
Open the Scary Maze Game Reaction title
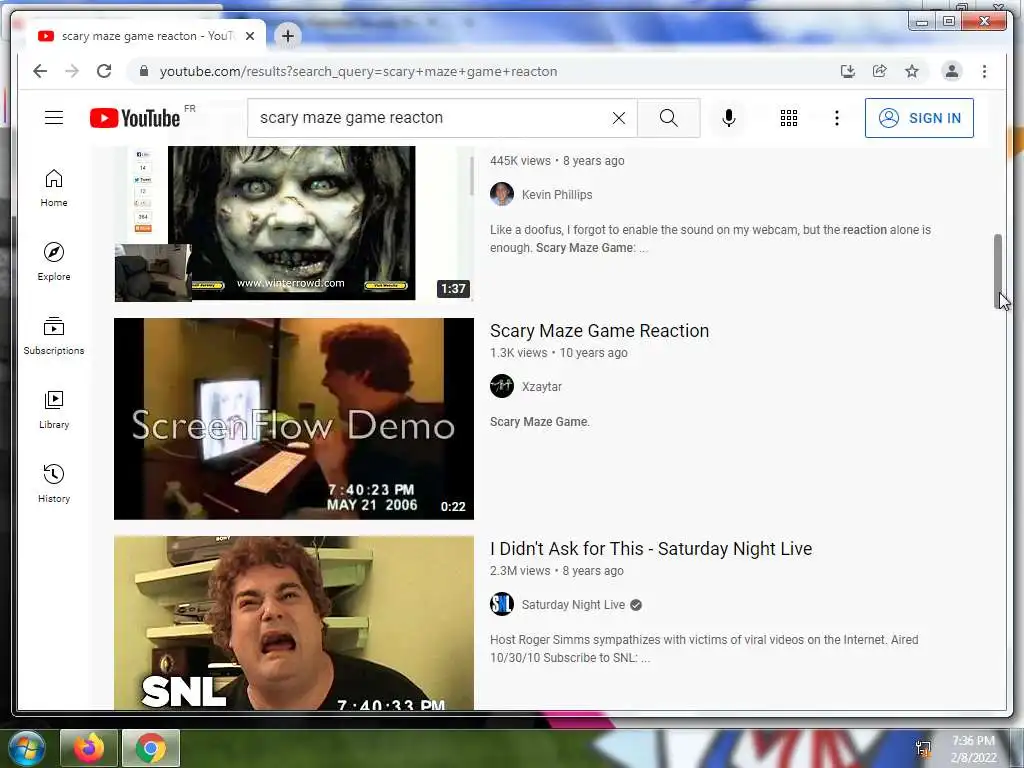[x=599, y=331]
